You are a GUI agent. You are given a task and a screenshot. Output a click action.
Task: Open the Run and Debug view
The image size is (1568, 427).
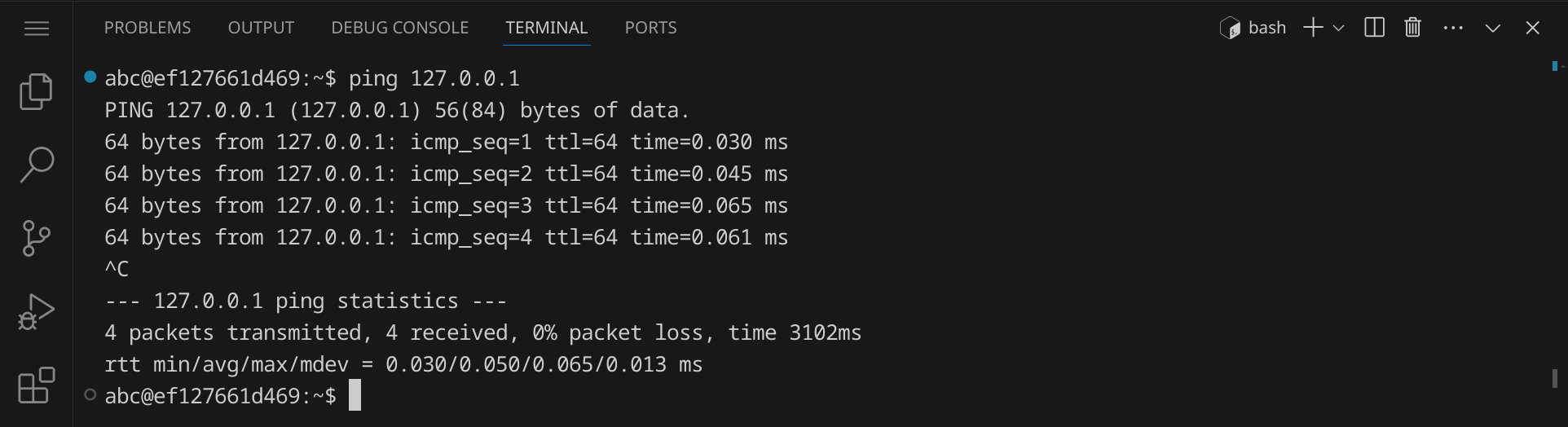36,311
